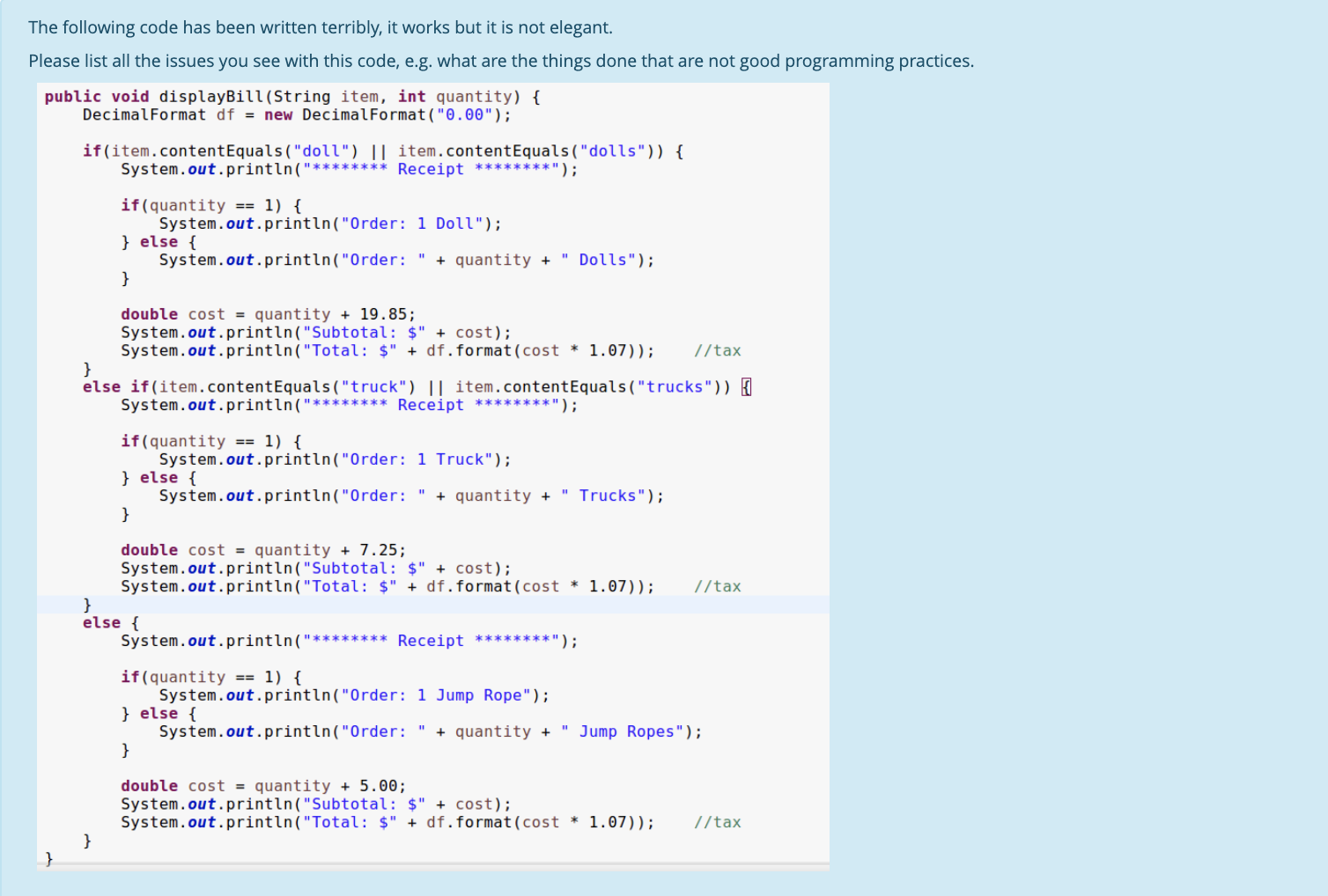Click the println line ending with " Dolls"
The height and width of the screenshot is (896, 1328).
point(407,260)
